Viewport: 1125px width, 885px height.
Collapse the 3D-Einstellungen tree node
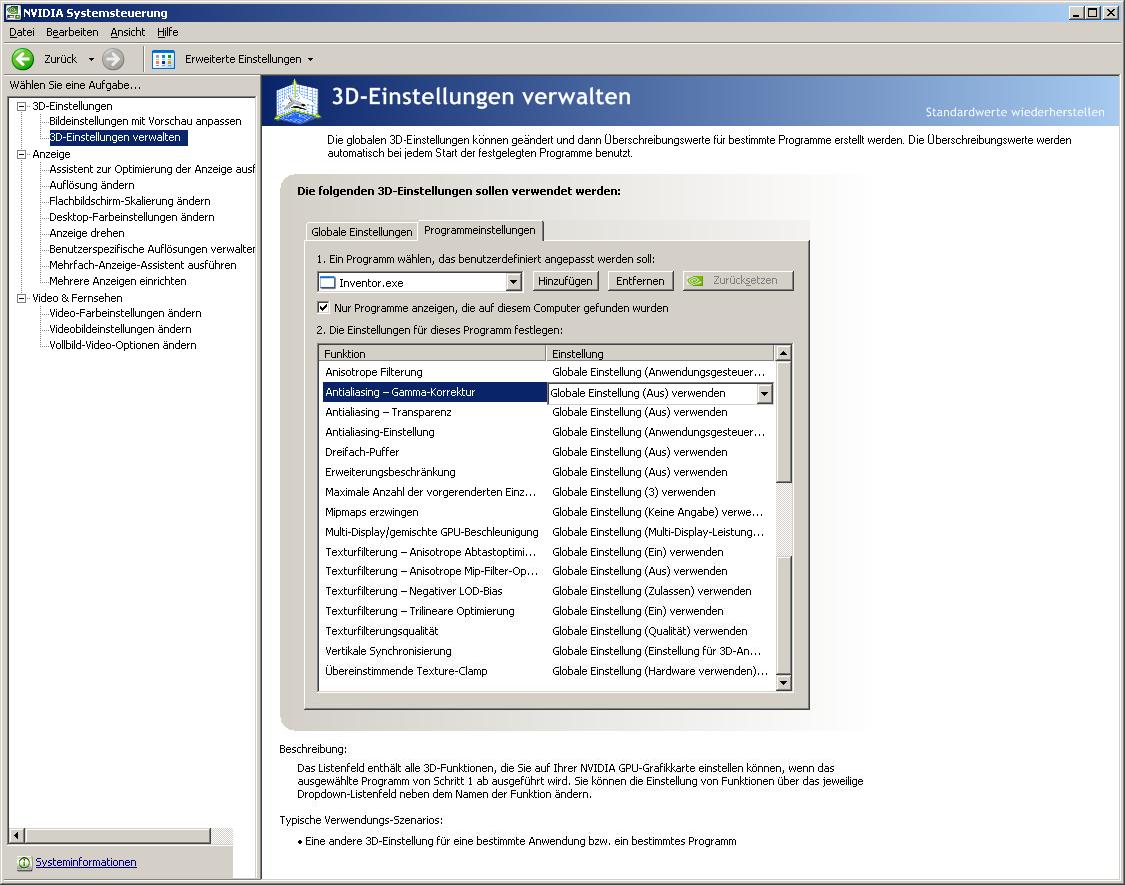click(22, 106)
